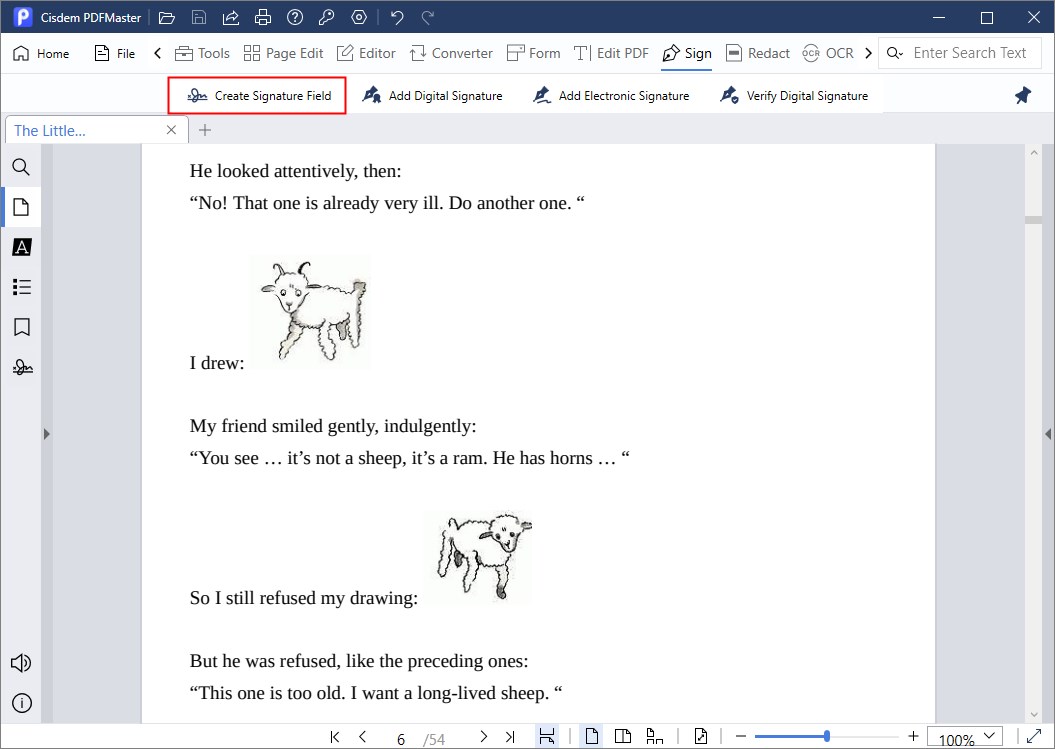Open the document info icon

click(x=22, y=703)
